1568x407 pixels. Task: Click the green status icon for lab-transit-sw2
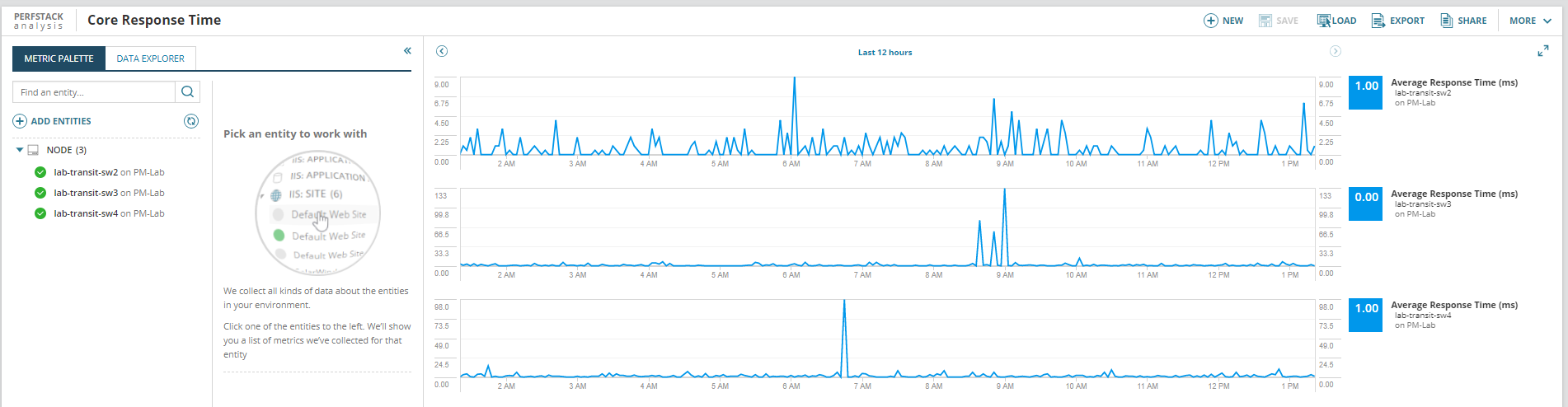tap(40, 172)
